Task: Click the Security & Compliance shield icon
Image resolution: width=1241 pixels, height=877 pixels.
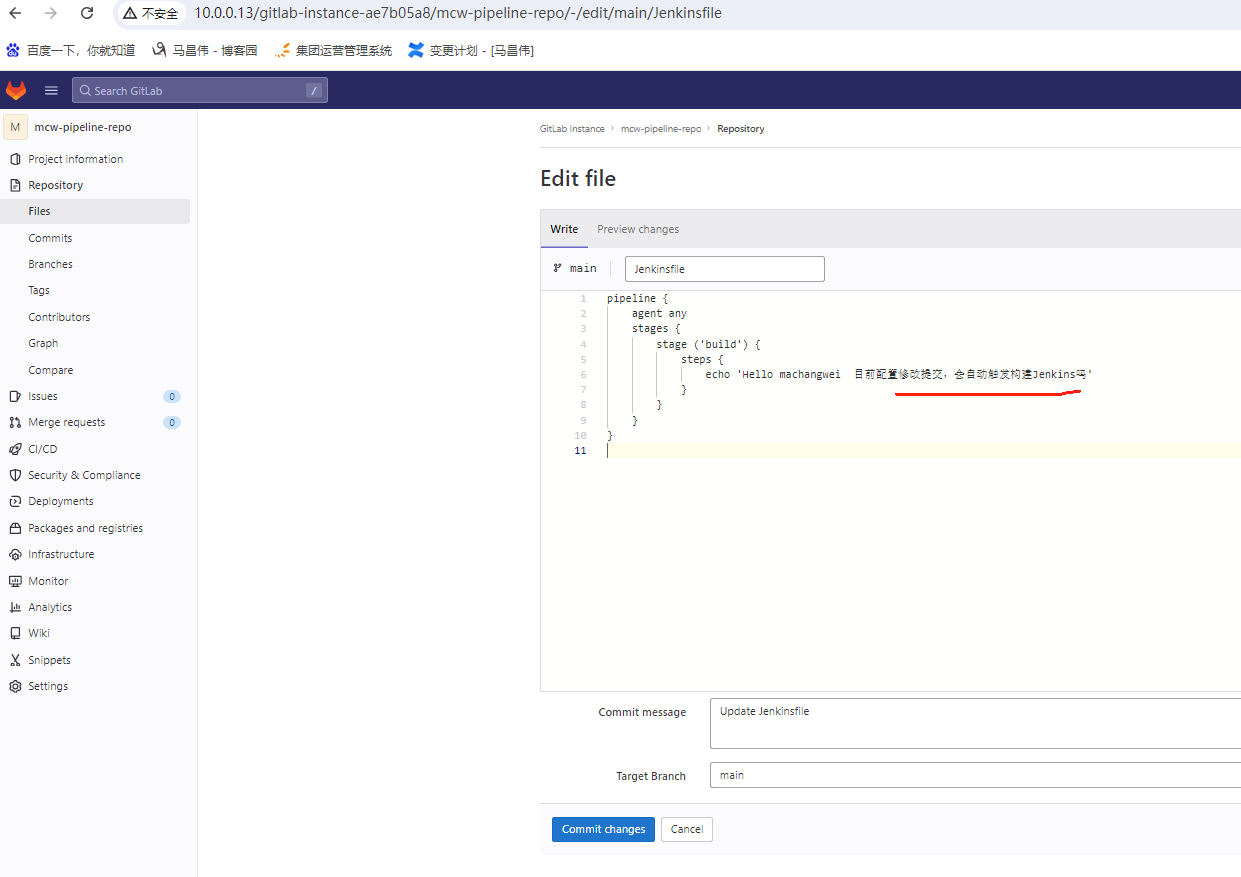Action: [x=15, y=475]
